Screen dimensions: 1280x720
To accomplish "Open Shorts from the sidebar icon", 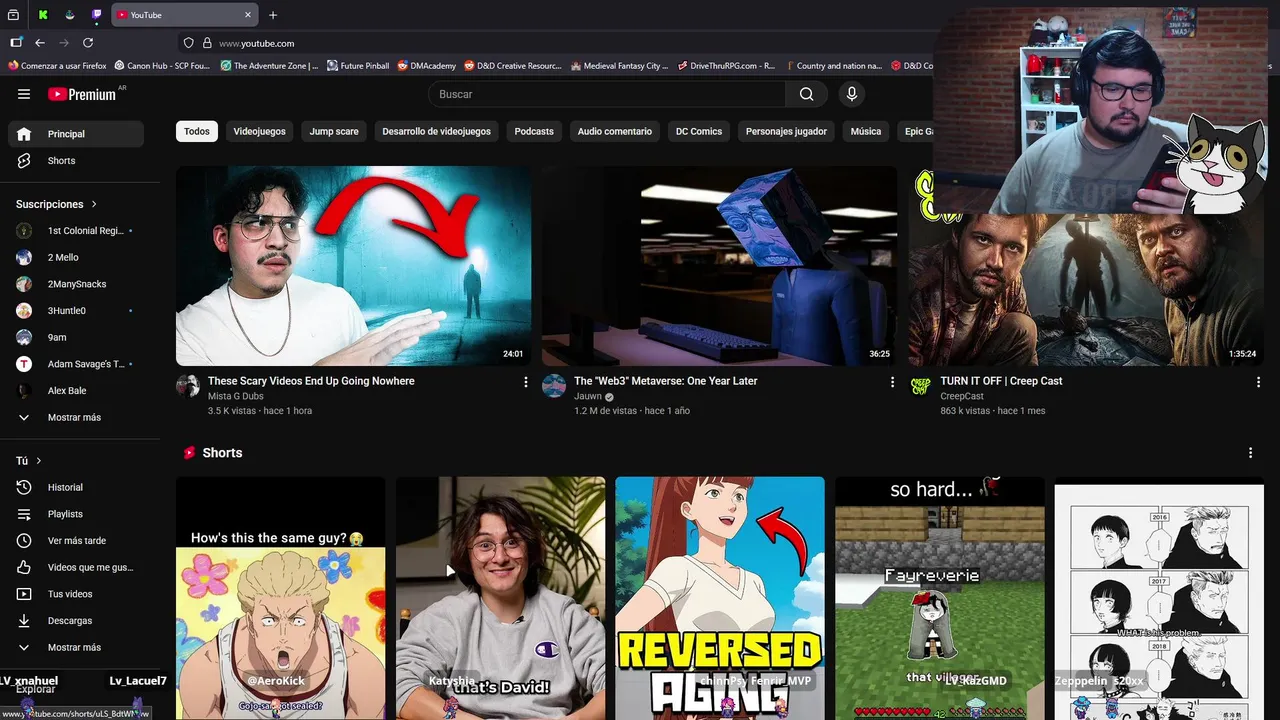I will click(24, 160).
